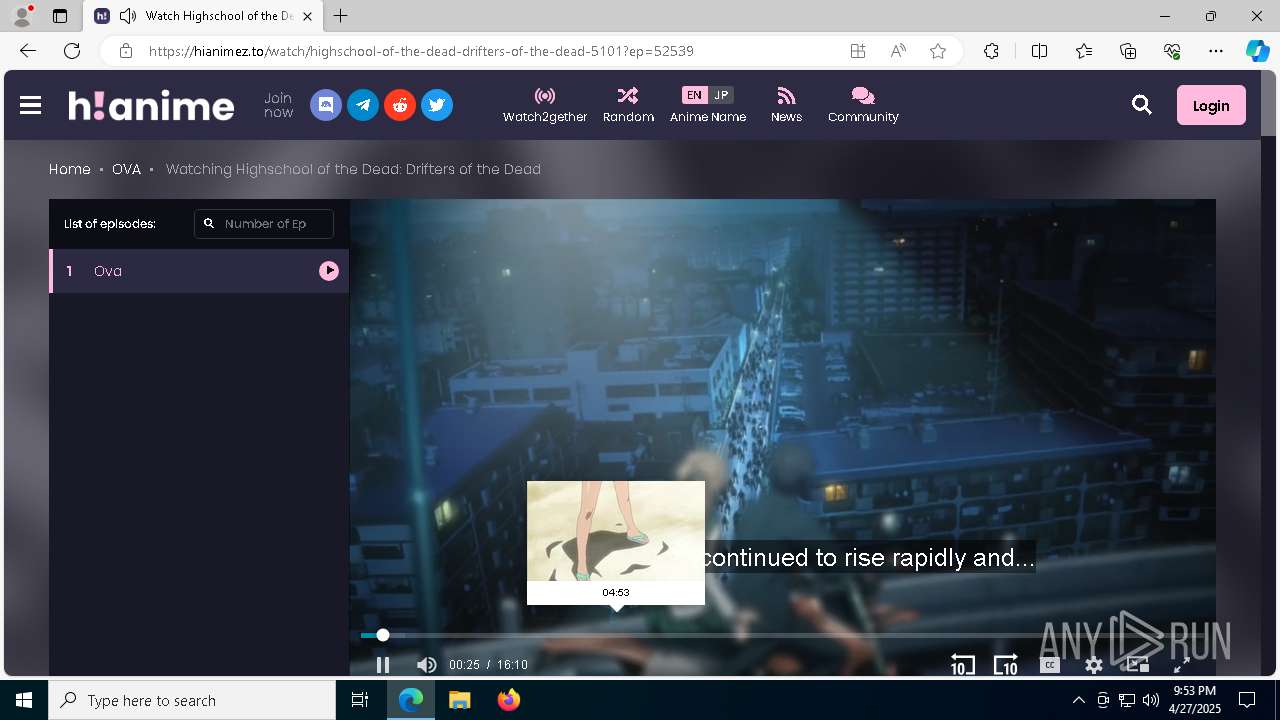1280x720 pixels.
Task: Open Edge Settings and more menu
Action: tap(1216, 51)
